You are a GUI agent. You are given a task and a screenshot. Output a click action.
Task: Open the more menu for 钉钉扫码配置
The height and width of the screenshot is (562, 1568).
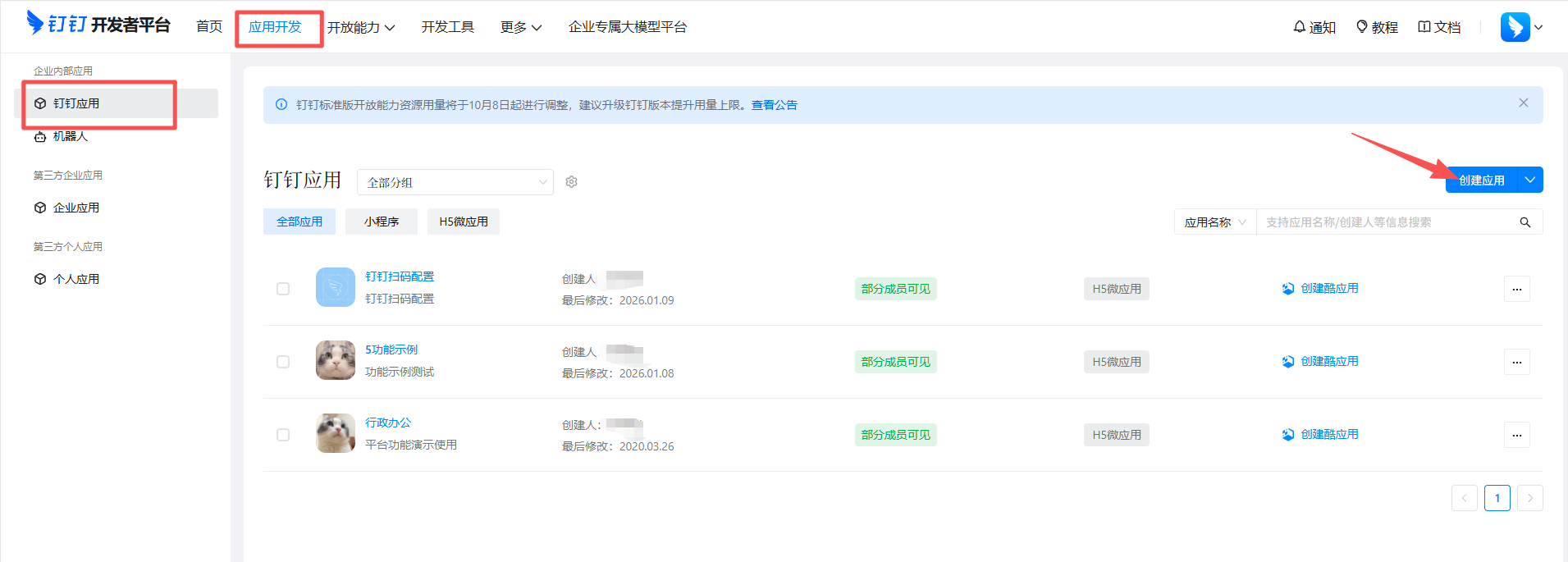point(1517,289)
